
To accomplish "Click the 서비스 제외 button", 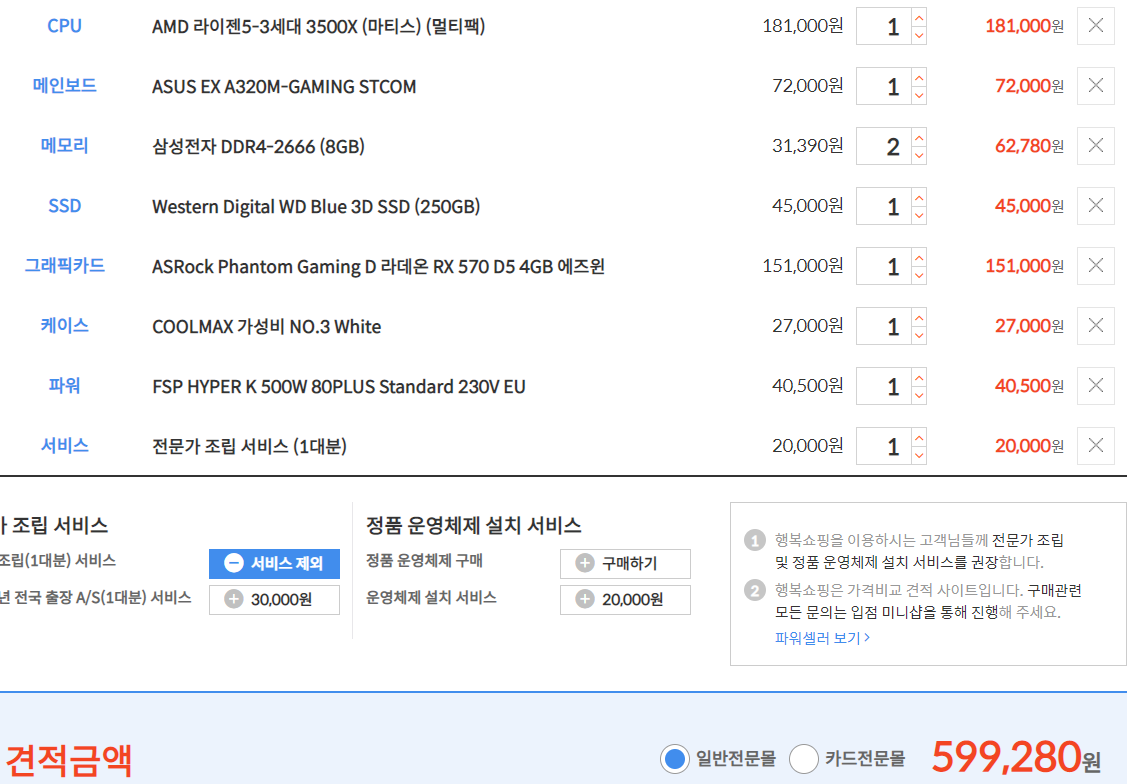I will [274, 564].
